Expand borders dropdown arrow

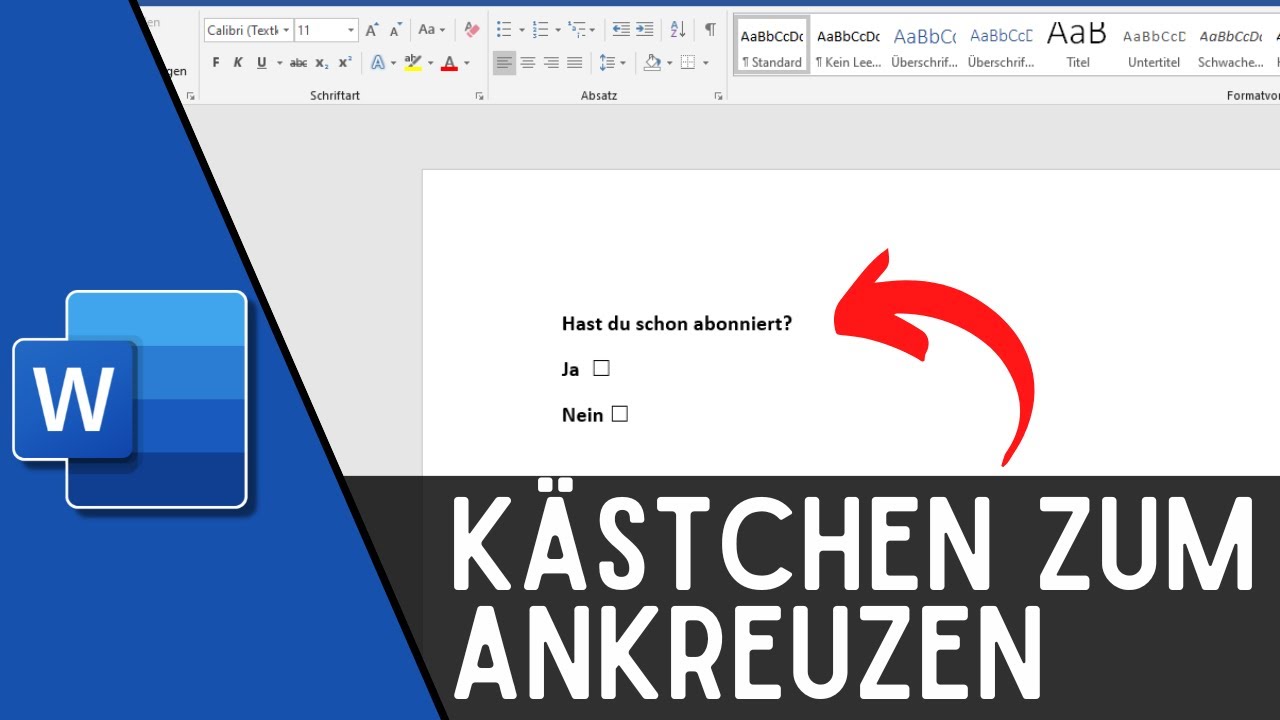(x=705, y=63)
